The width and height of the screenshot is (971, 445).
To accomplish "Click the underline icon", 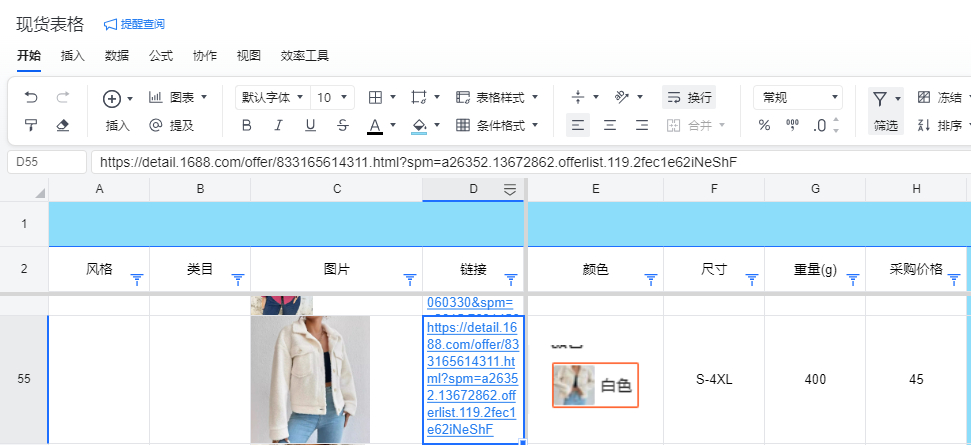I will tap(310, 125).
